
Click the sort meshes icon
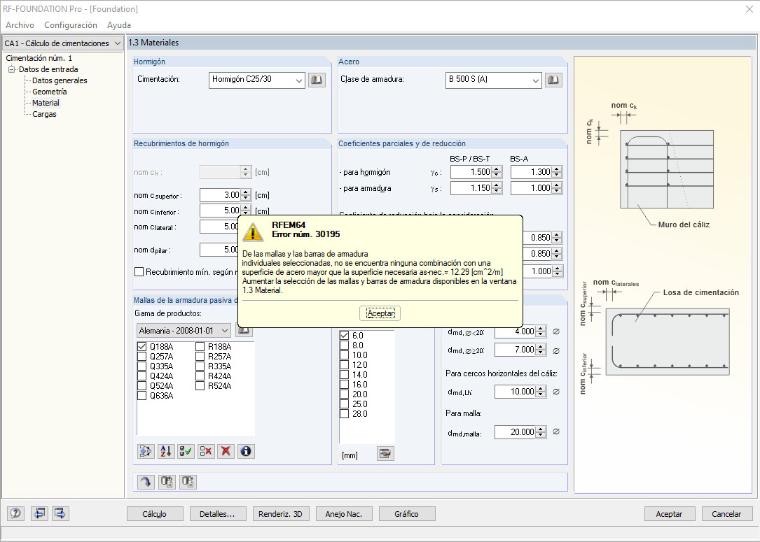[165, 451]
